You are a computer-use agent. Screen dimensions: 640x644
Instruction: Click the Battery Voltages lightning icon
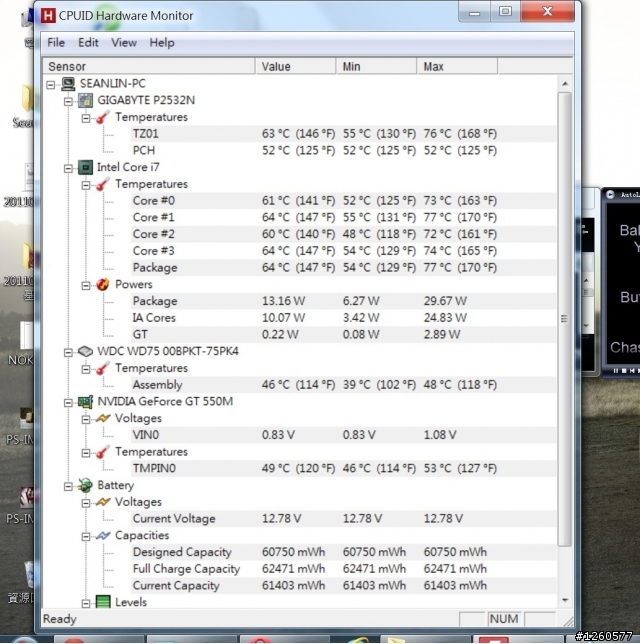point(103,502)
